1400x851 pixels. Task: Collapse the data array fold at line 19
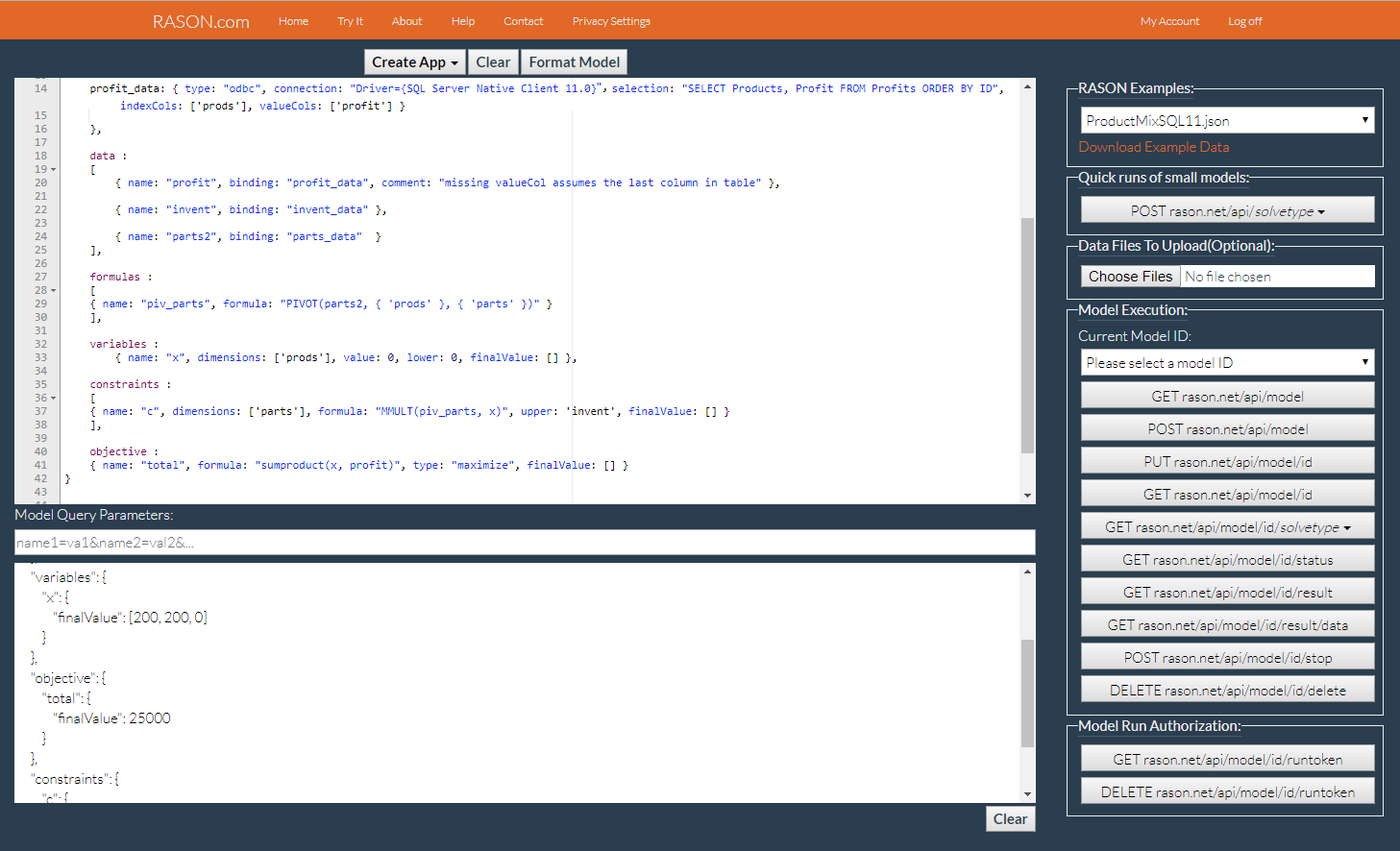53,170
